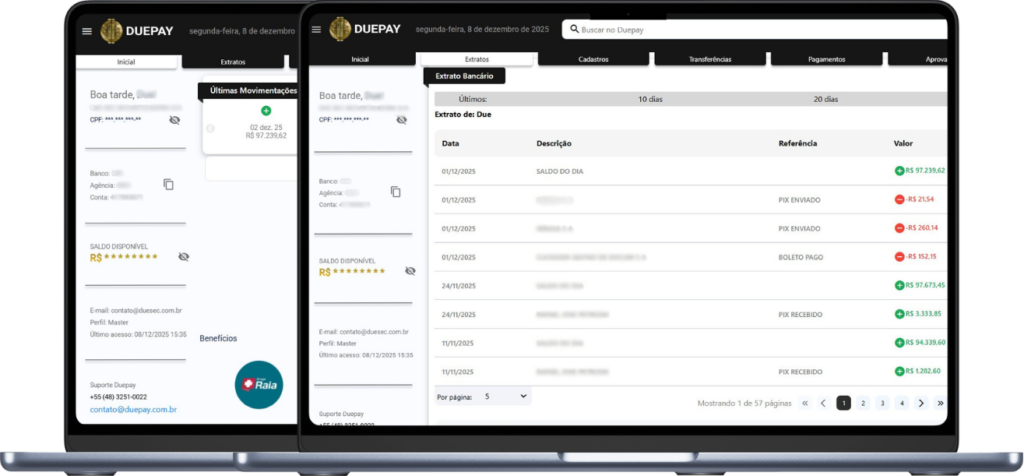This screenshot has width=1024, height=476.
Task: Open the Raia benefit logo on the back laptop
Action: click(x=259, y=385)
